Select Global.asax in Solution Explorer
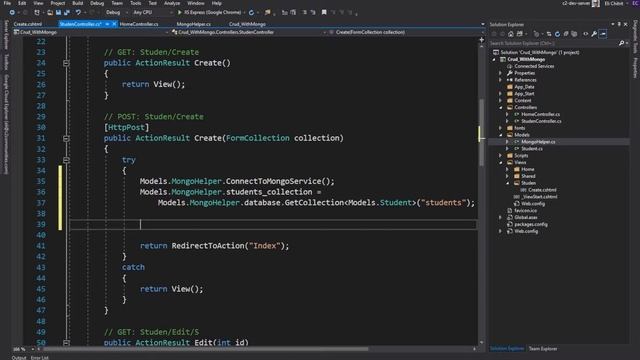This screenshot has height=360, width=640. point(526,217)
